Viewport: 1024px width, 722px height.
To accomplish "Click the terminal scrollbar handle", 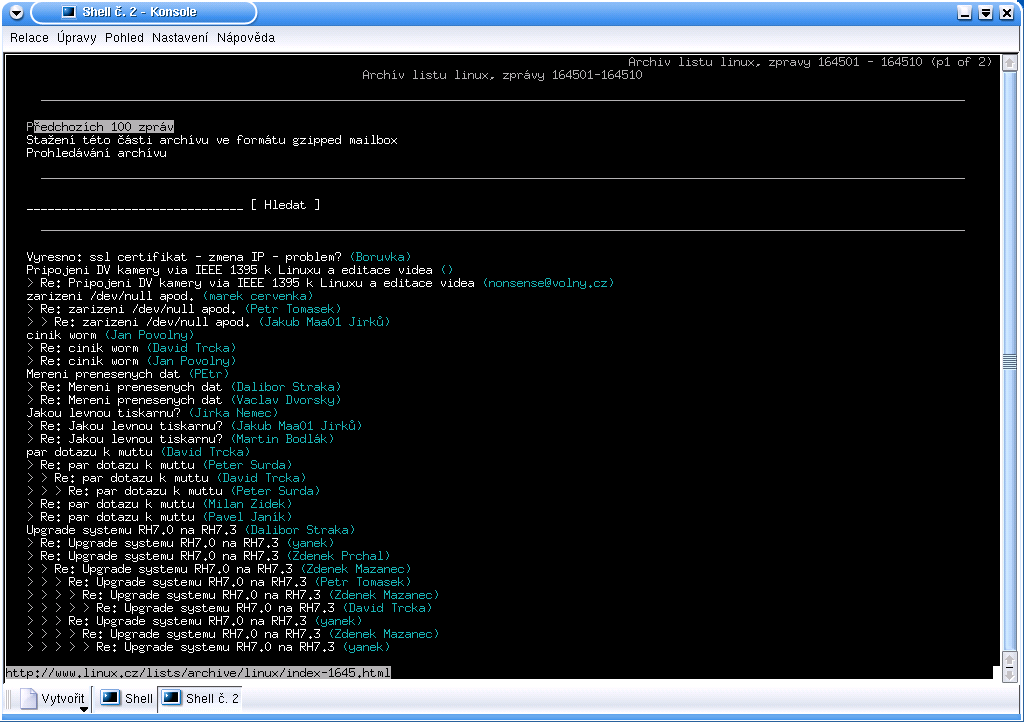I will tap(1009, 361).
